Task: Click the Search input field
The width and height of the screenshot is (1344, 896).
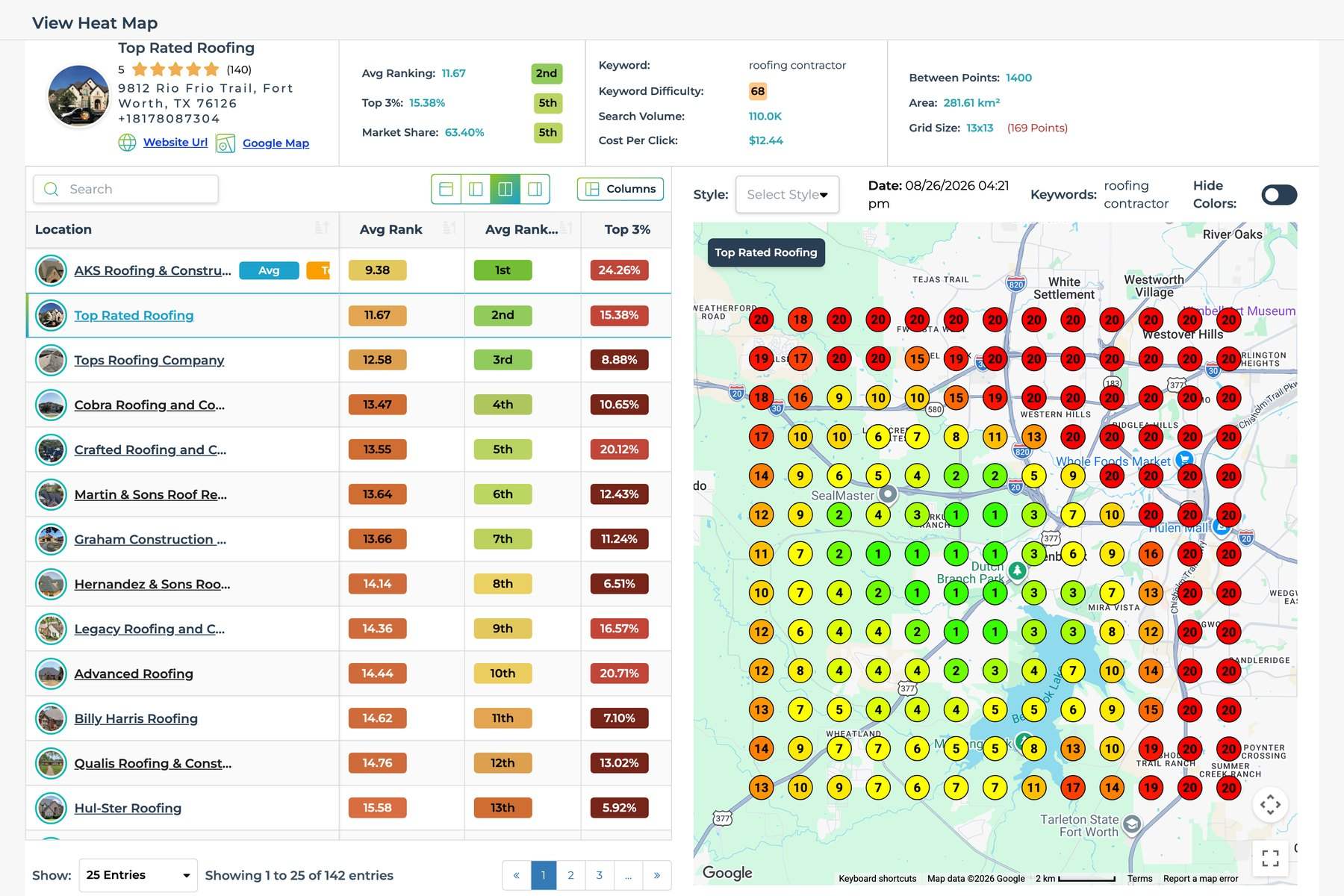Action: (125, 189)
